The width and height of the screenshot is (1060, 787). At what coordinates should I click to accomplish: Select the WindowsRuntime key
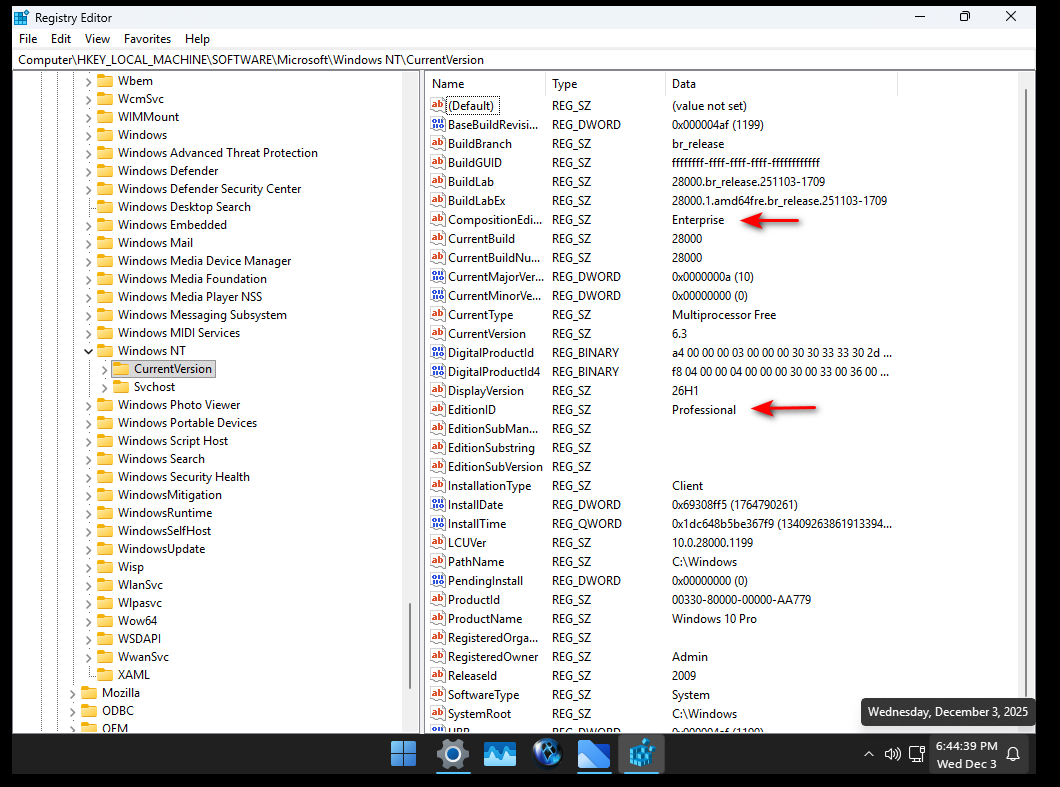coord(165,512)
